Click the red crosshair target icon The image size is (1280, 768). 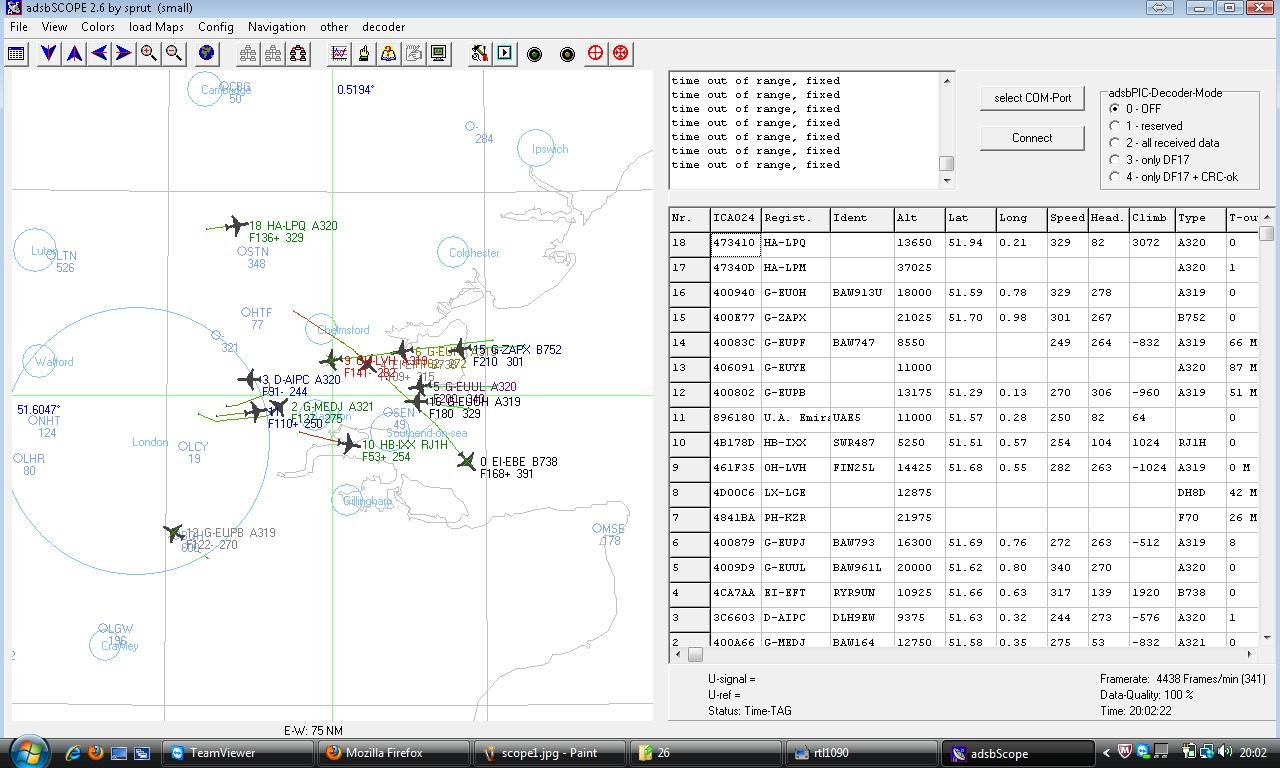coord(596,53)
